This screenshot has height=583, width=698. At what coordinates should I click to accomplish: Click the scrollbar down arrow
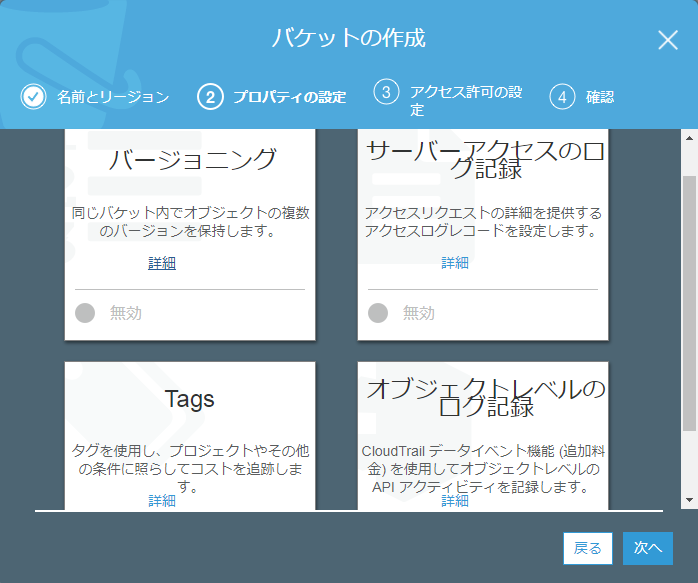pyautogui.click(x=689, y=499)
